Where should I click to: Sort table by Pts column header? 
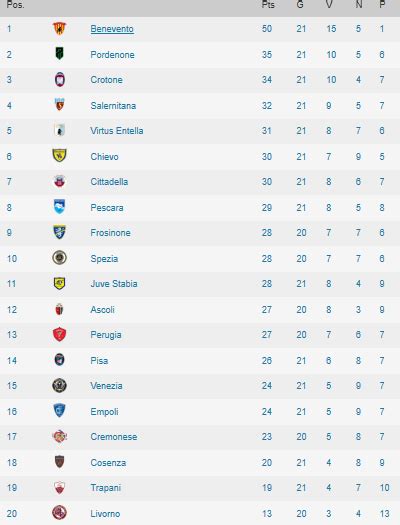pyautogui.click(x=268, y=5)
